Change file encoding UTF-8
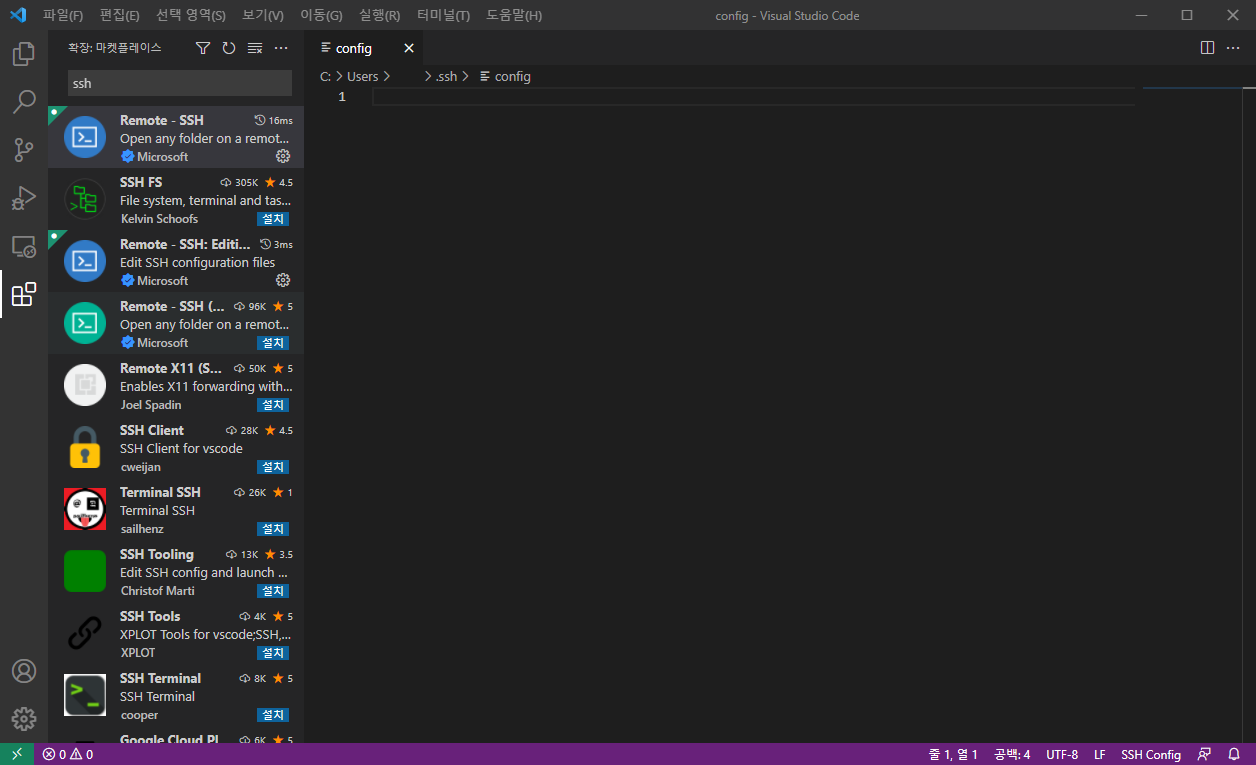This screenshot has width=1256, height=765. [1062, 755]
